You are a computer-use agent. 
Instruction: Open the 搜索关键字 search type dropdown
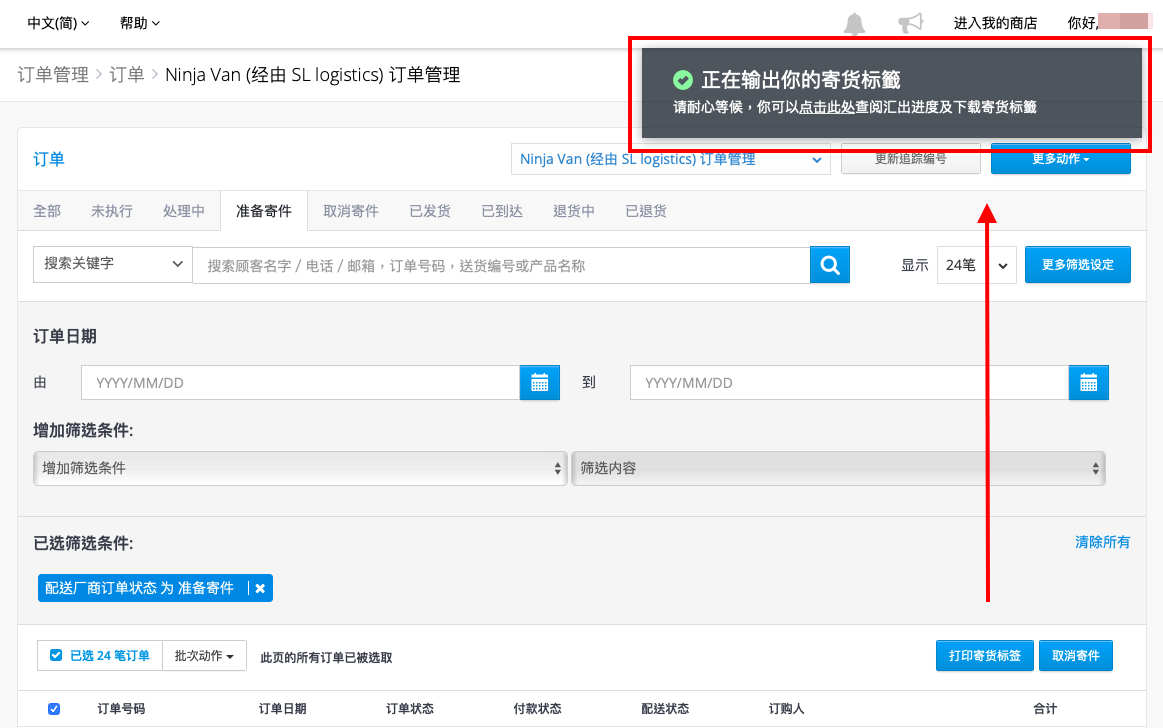(x=113, y=264)
